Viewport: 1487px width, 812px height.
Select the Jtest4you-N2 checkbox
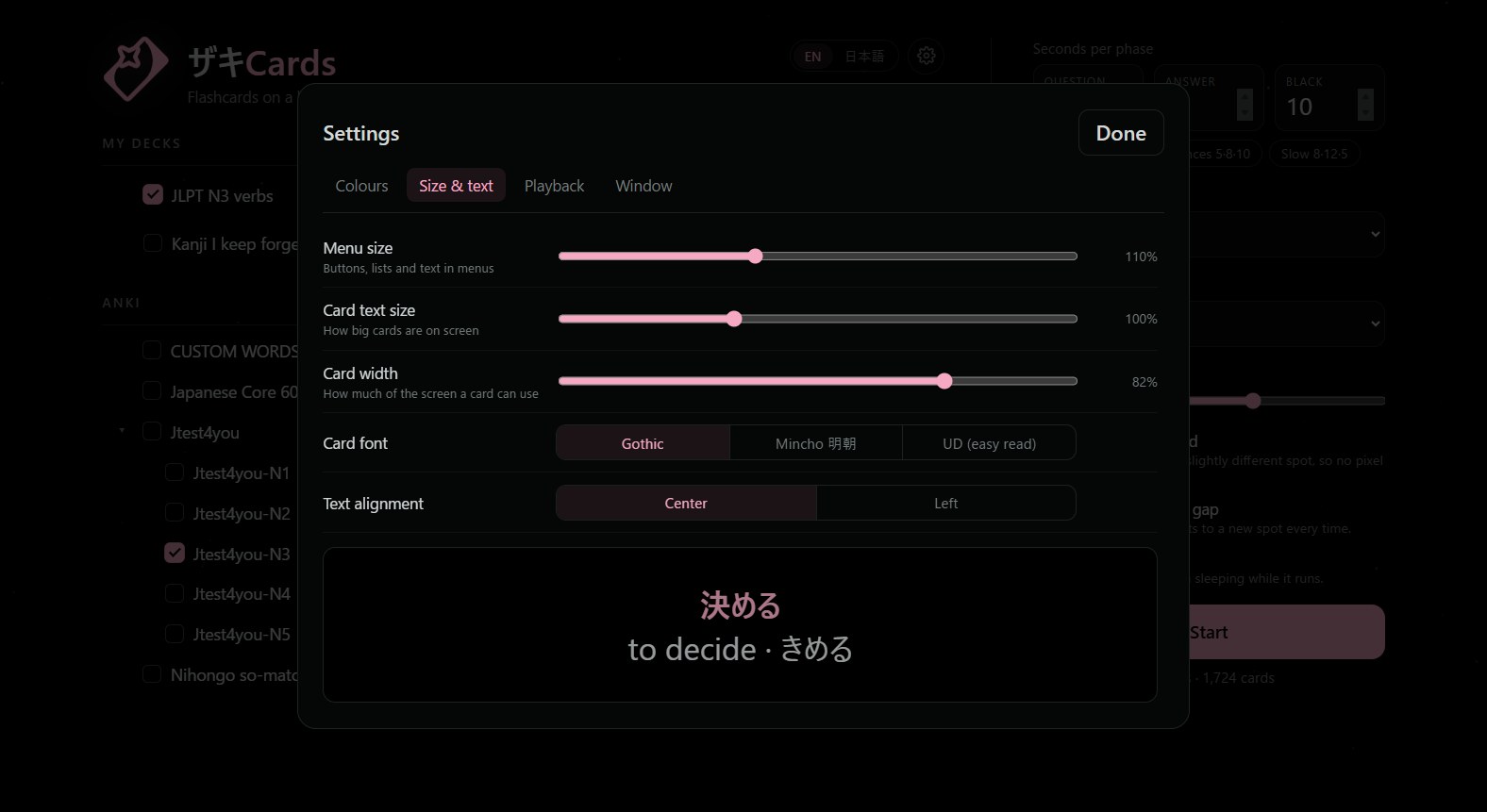click(x=175, y=512)
